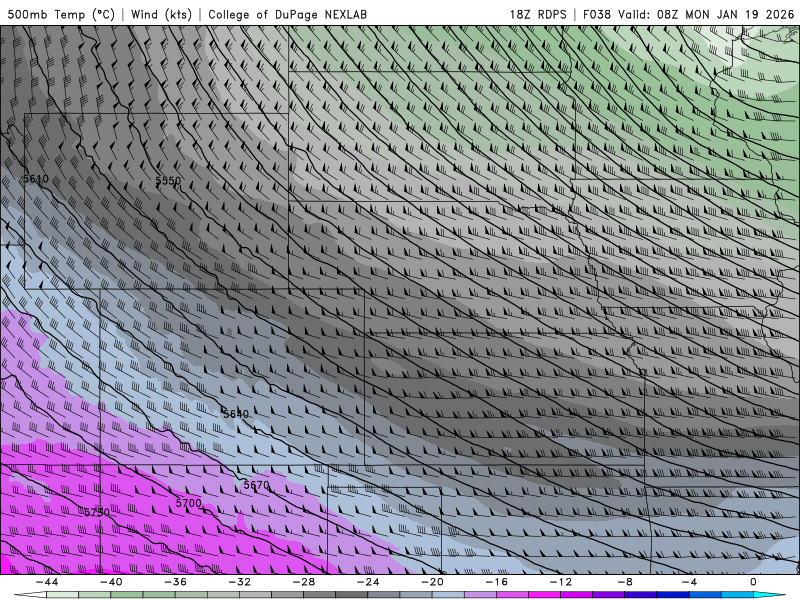Click the -4 colorbar scale label
This screenshot has width=800, height=600.
(689, 582)
